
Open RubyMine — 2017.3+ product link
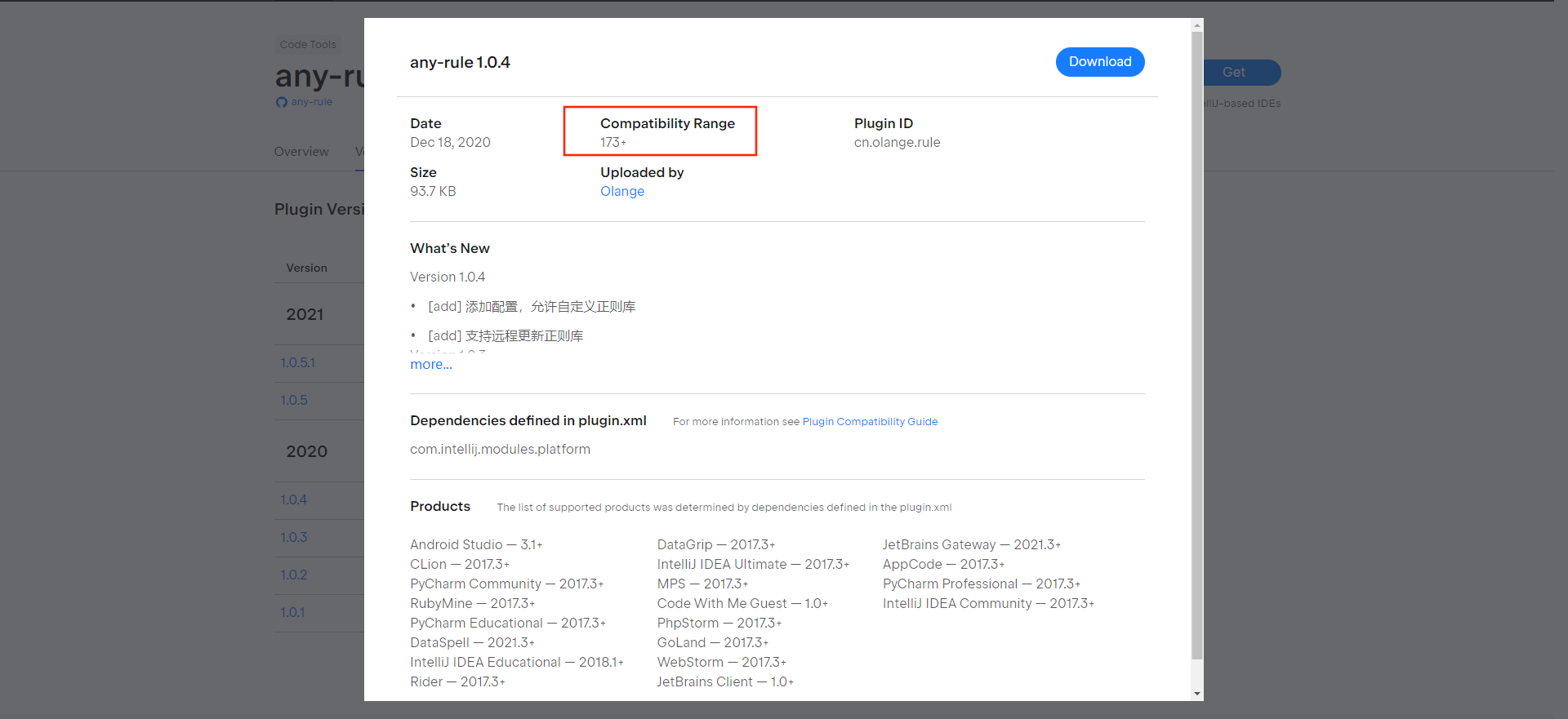pos(473,603)
